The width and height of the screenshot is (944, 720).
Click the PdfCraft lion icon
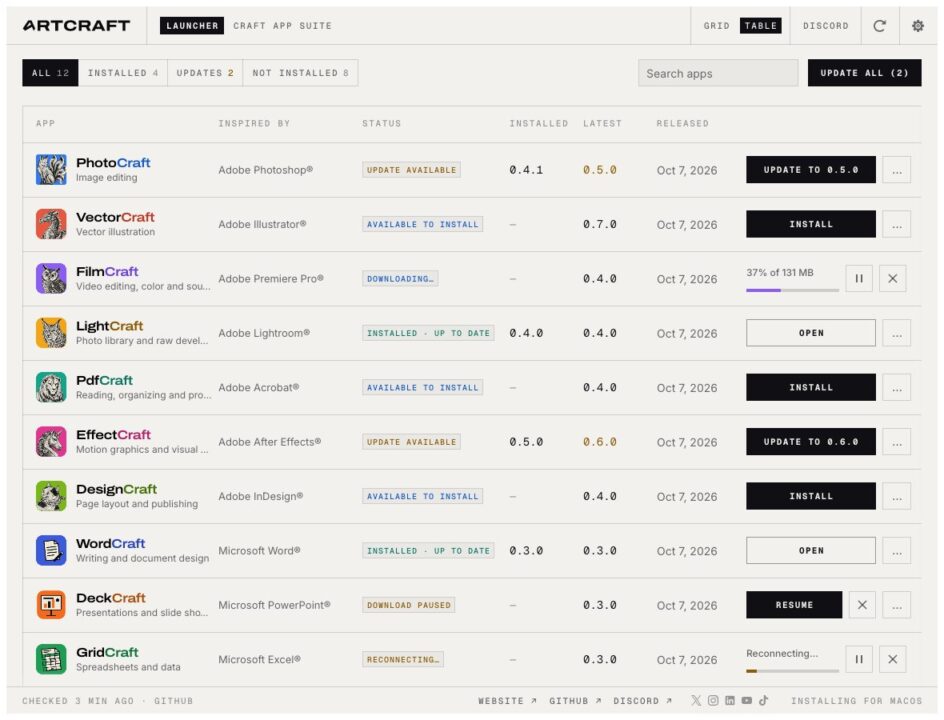(51, 387)
